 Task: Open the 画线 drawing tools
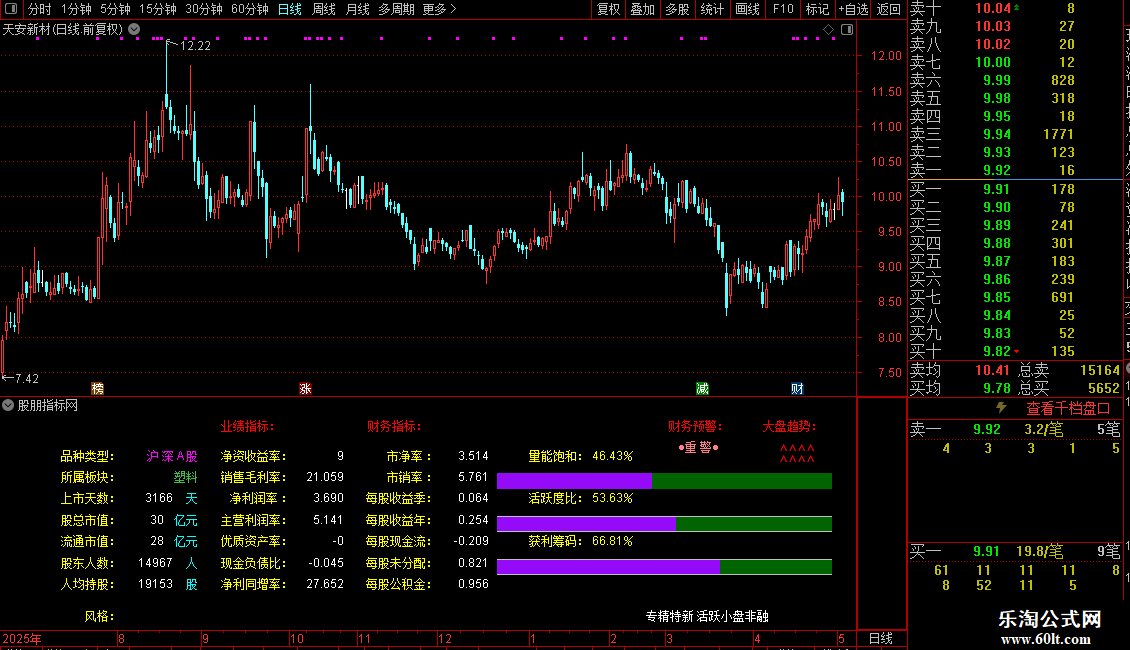pos(747,9)
